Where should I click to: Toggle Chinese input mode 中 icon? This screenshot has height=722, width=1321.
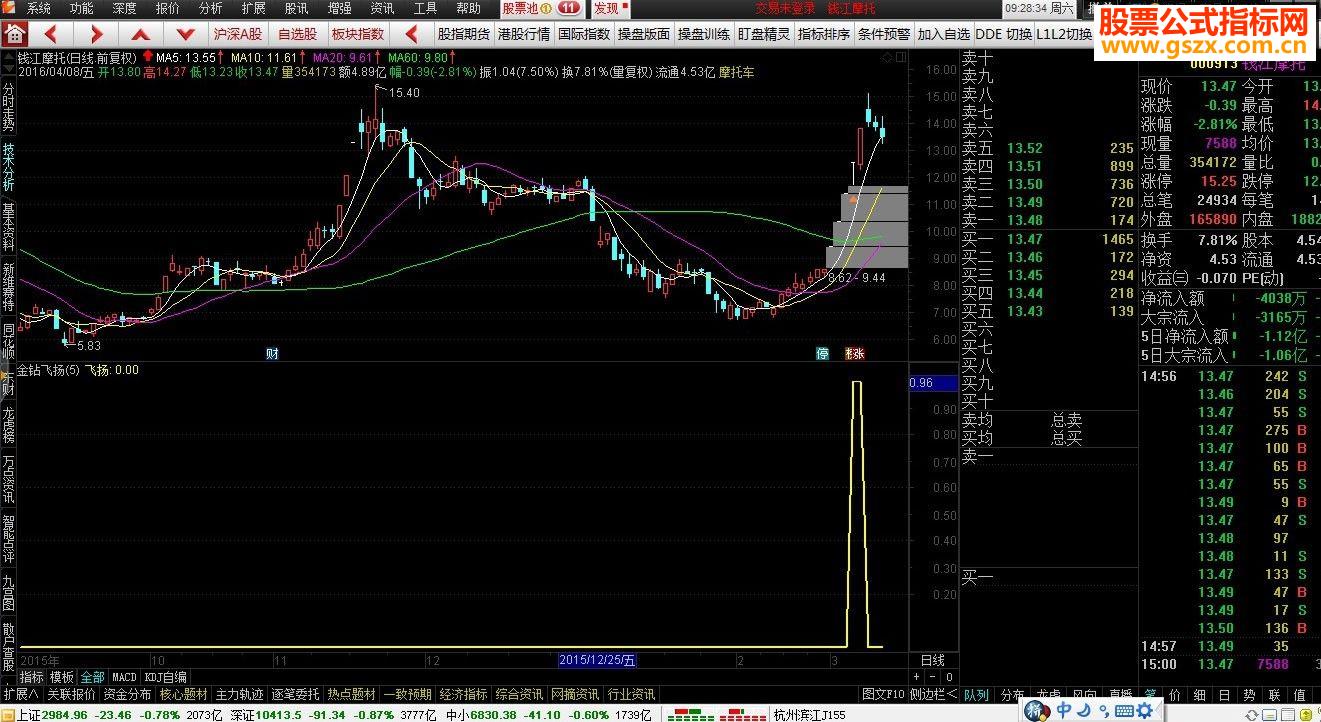coord(1064,710)
